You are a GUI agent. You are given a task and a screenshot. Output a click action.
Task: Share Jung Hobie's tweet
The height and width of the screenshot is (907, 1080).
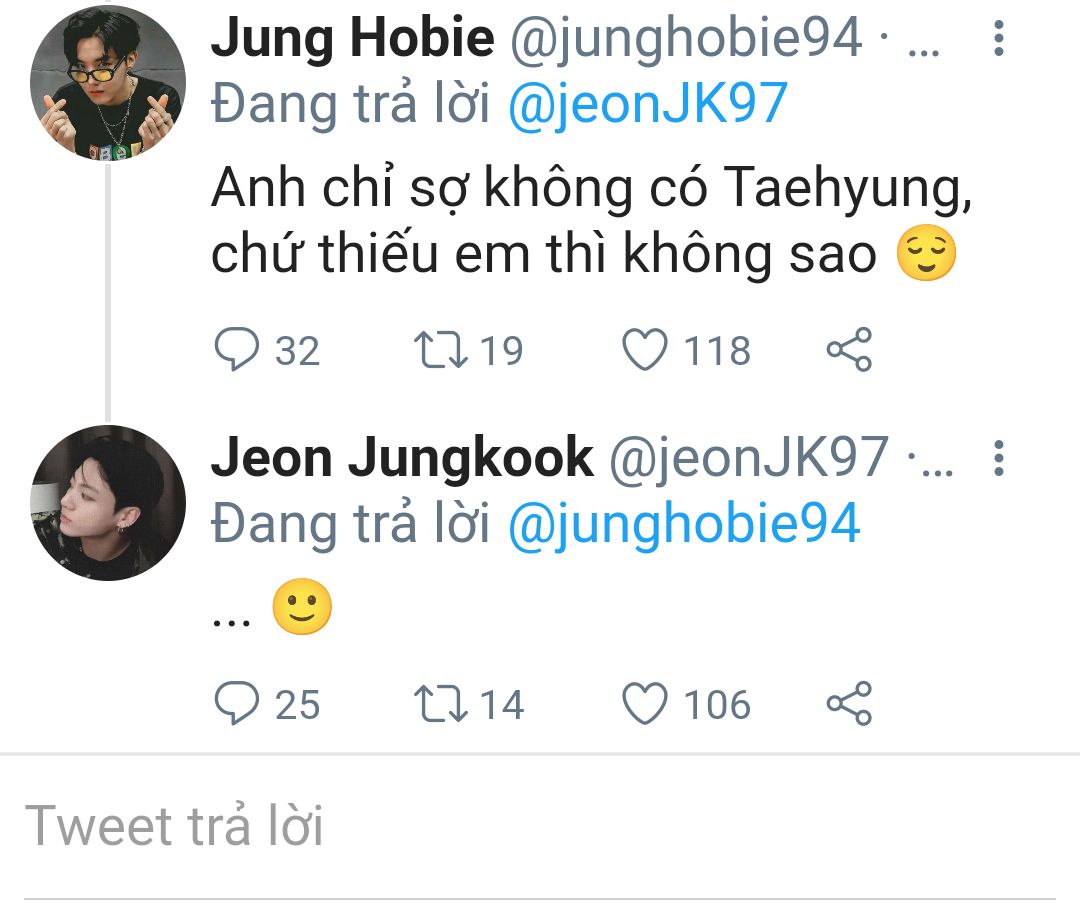[x=849, y=351]
